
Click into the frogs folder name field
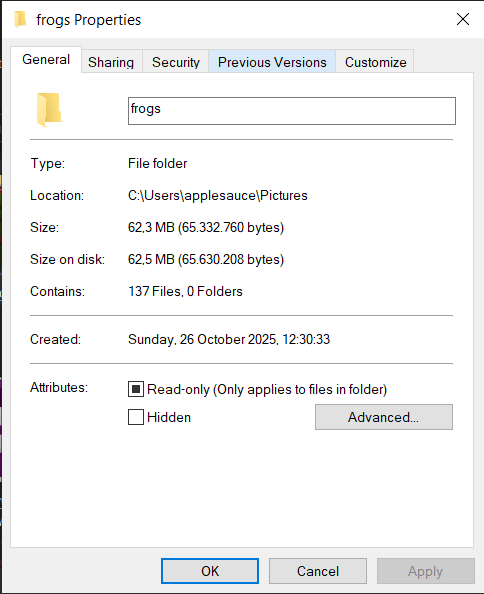pyautogui.click(x=292, y=111)
